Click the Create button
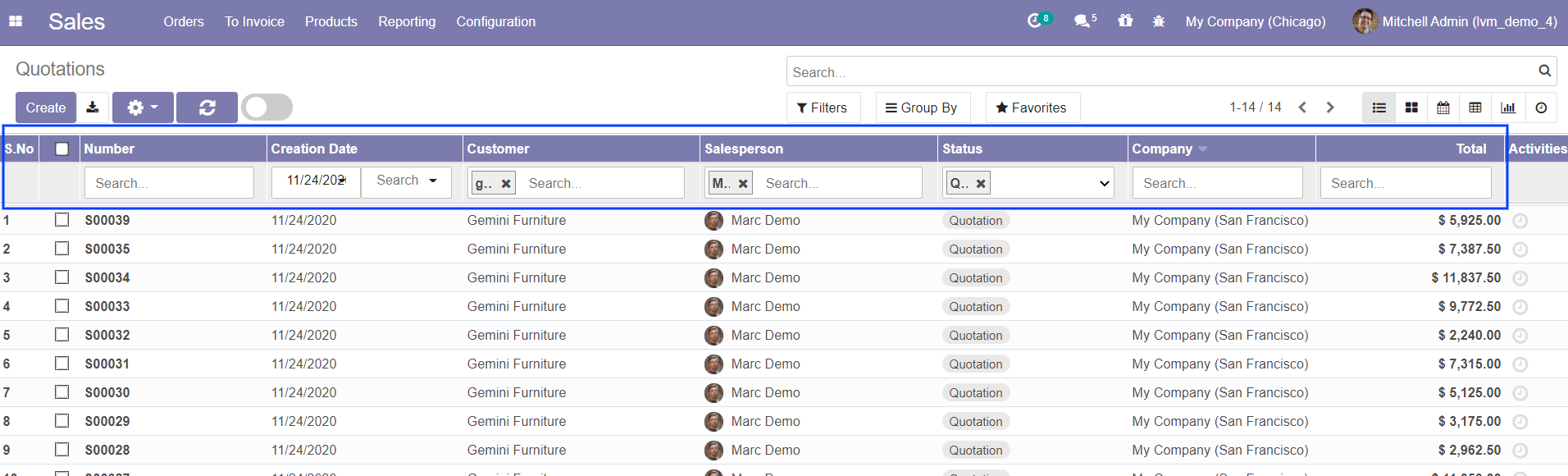This screenshot has height=476, width=1568. [x=46, y=108]
